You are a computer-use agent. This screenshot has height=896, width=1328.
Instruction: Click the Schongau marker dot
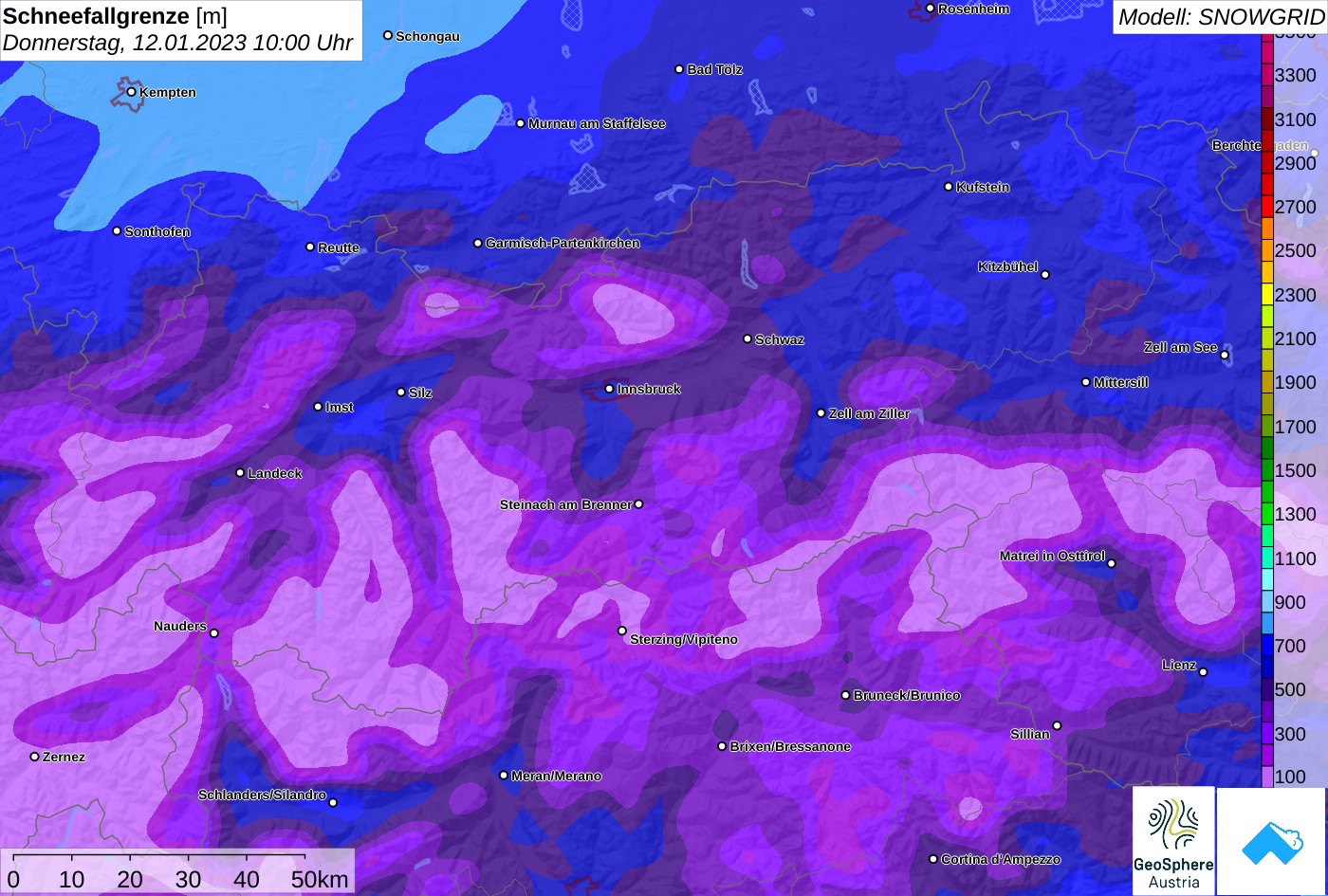tap(388, 35)
